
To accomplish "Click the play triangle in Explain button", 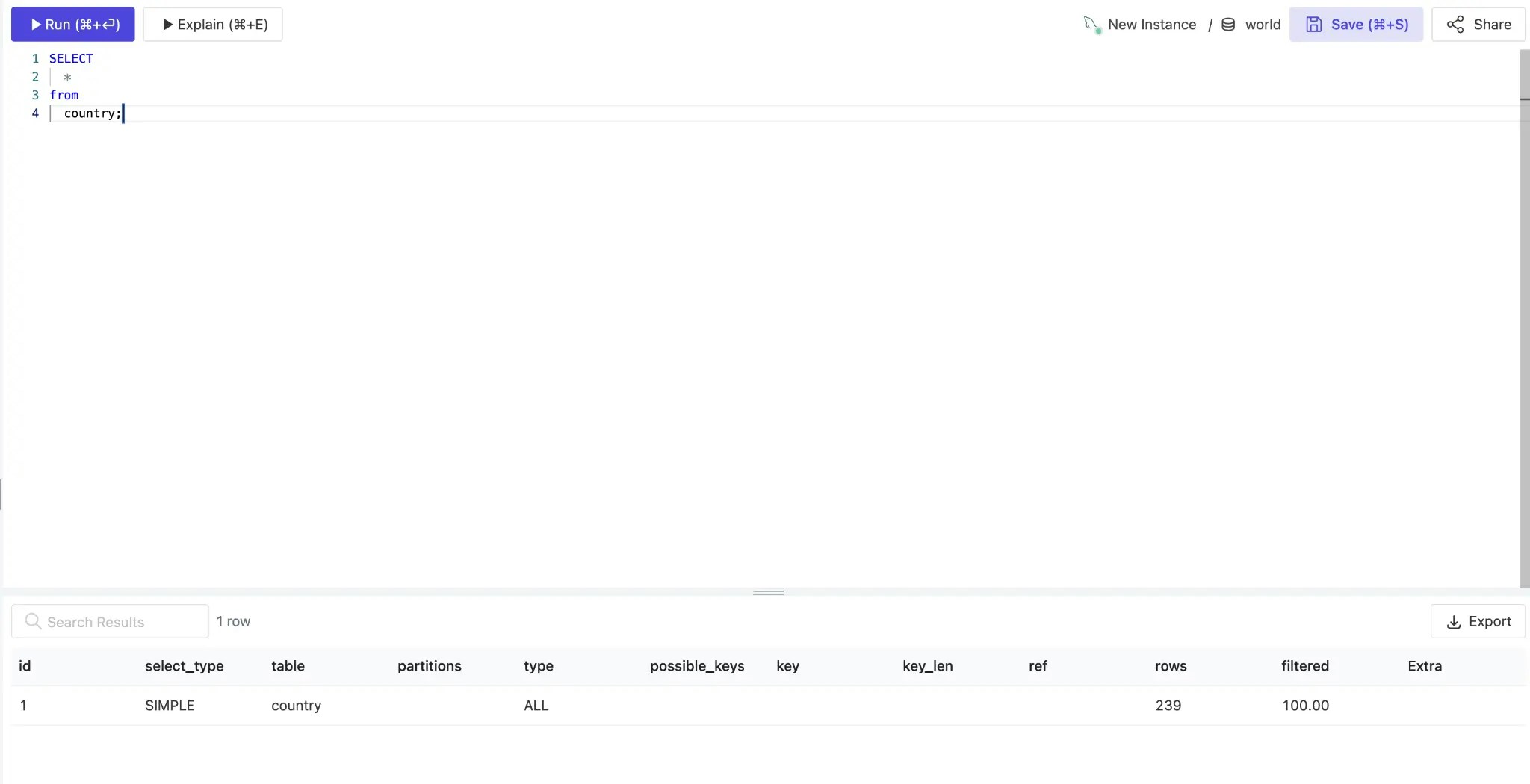I will (x=168, y=25).
